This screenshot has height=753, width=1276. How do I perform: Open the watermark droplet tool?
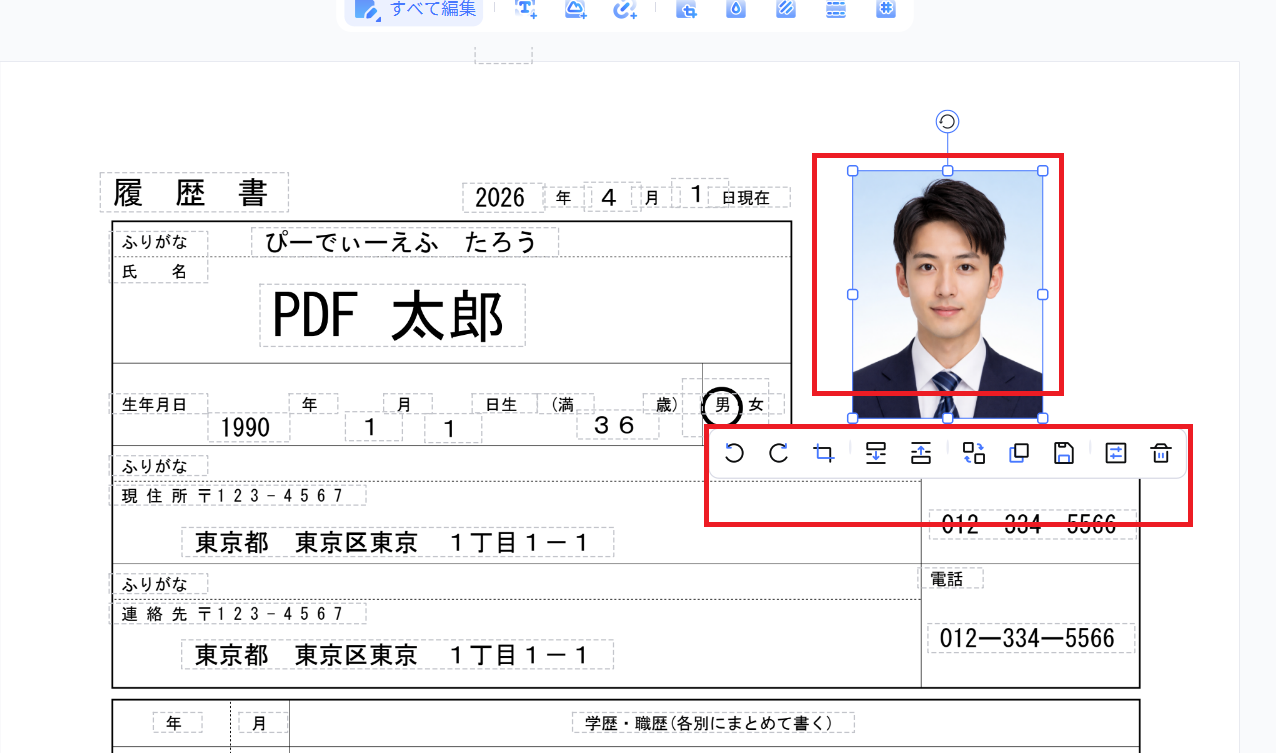click(736, 9)
